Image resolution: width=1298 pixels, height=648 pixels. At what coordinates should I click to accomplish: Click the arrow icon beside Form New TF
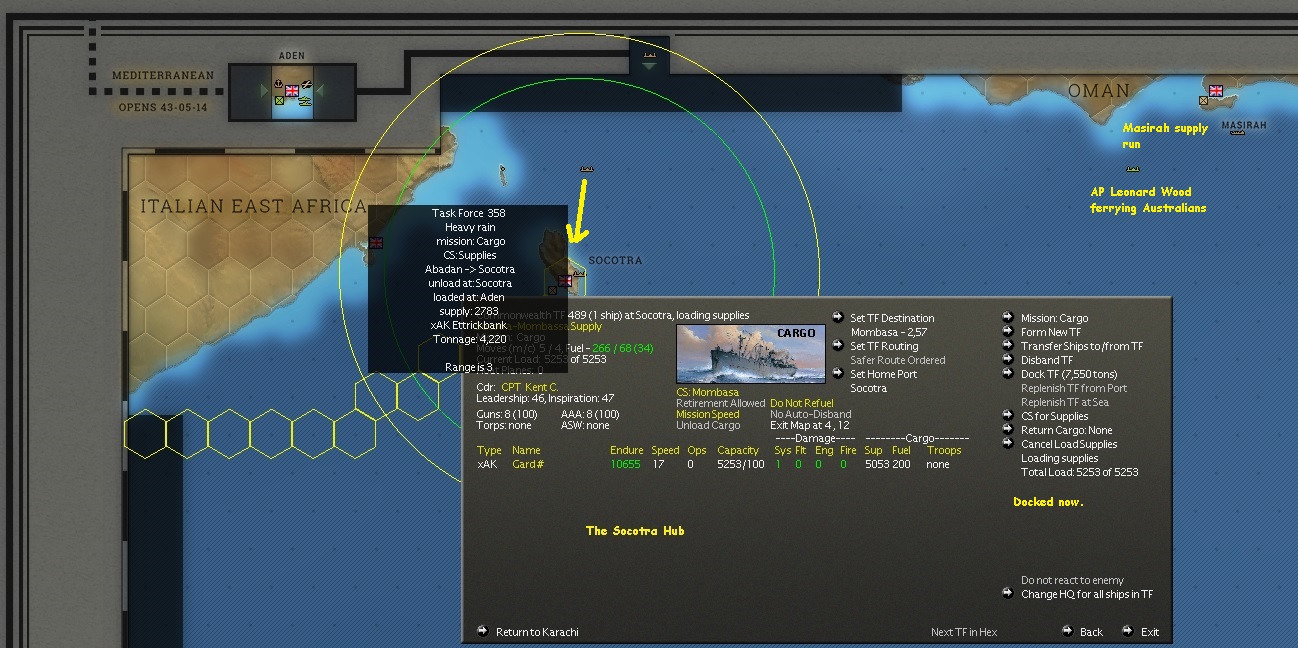coord(1008,331)
